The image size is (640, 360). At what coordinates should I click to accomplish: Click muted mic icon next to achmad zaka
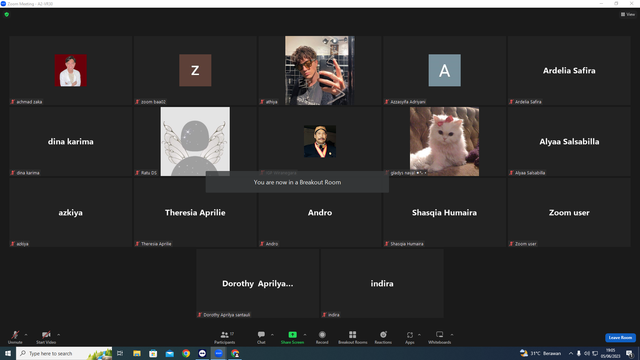13,102
